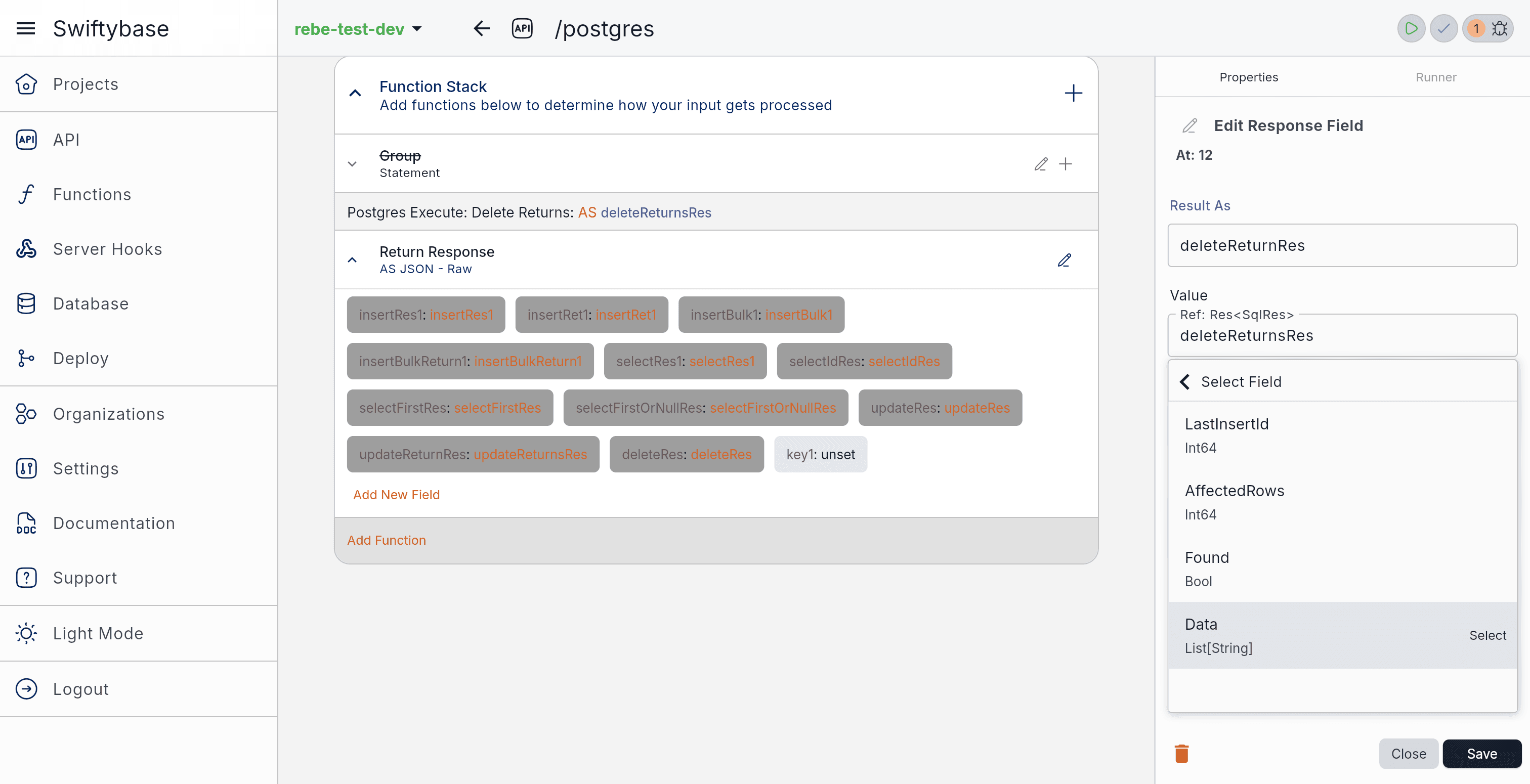Click Add New Field link
Screen dimensions: 1530x784
[396, 495]
